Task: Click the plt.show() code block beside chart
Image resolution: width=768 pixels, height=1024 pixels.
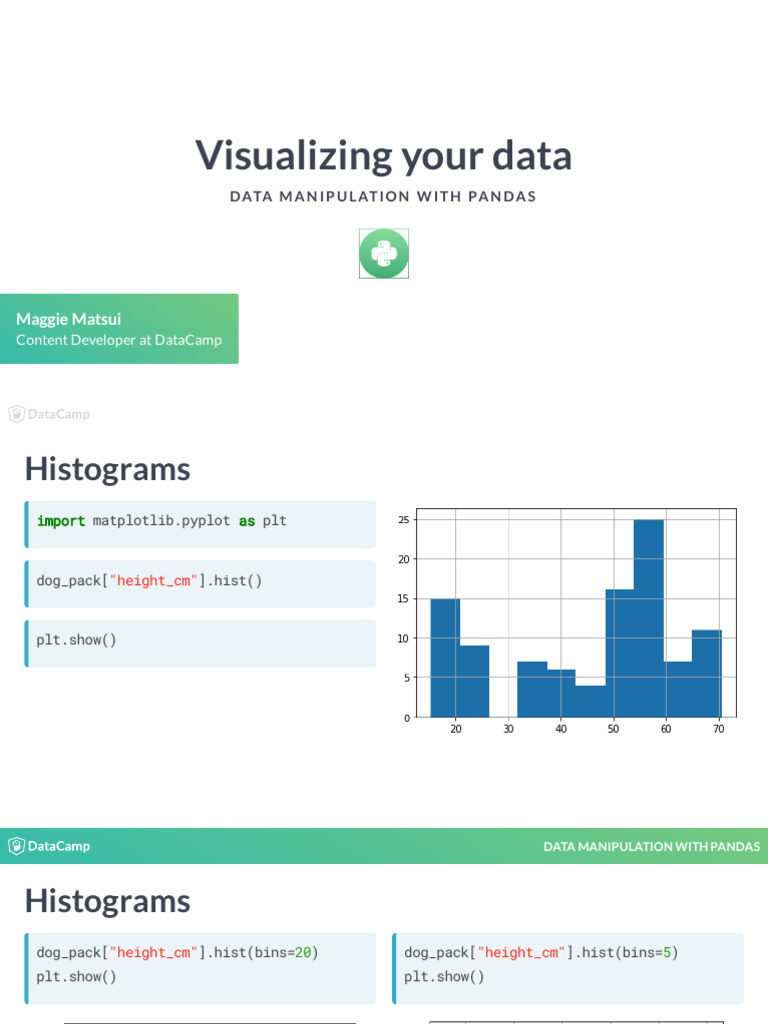Action: coord(200,640)
